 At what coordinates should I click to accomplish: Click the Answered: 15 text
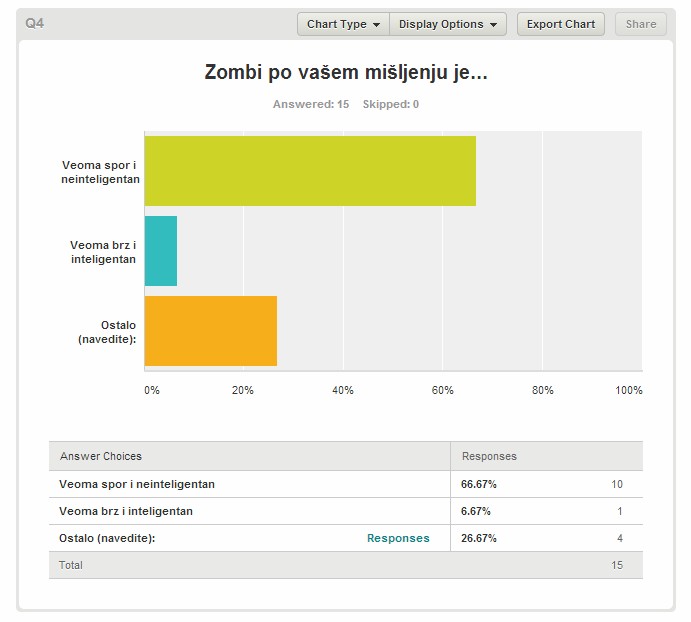311,104
